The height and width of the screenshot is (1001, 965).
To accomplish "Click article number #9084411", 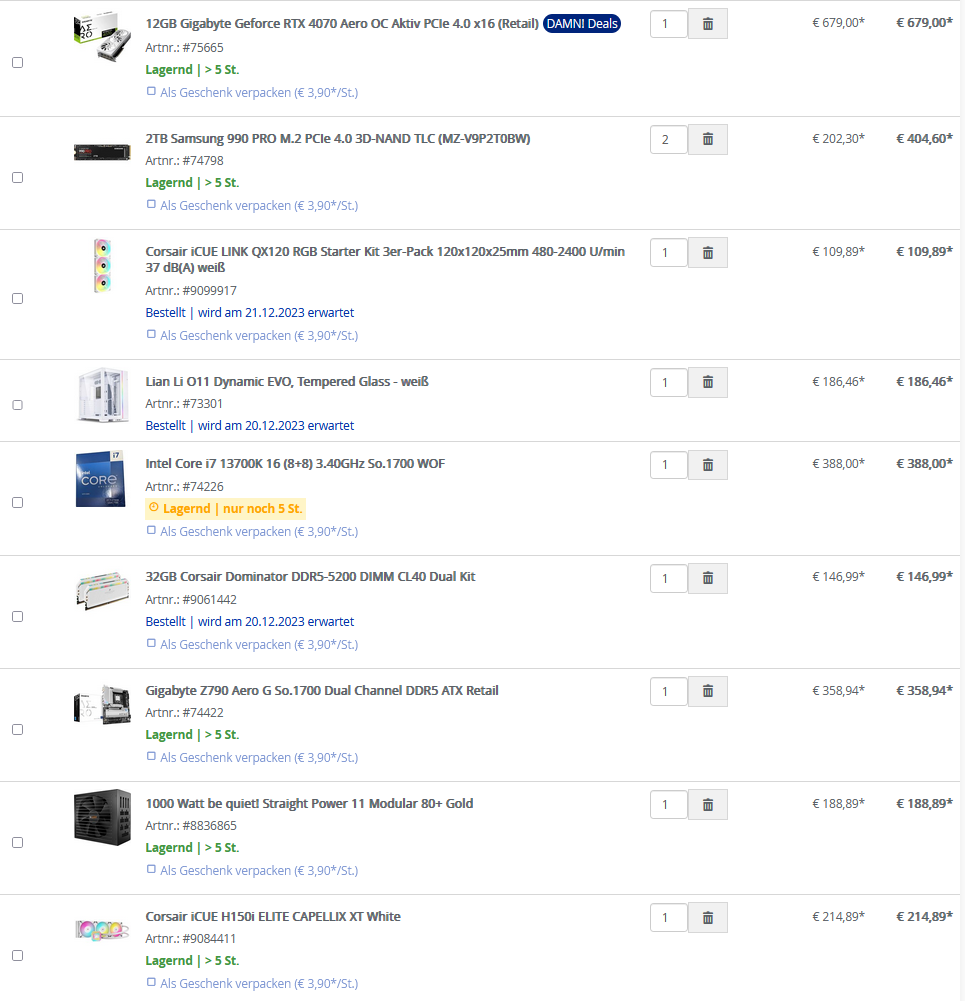I will (209, 938).
